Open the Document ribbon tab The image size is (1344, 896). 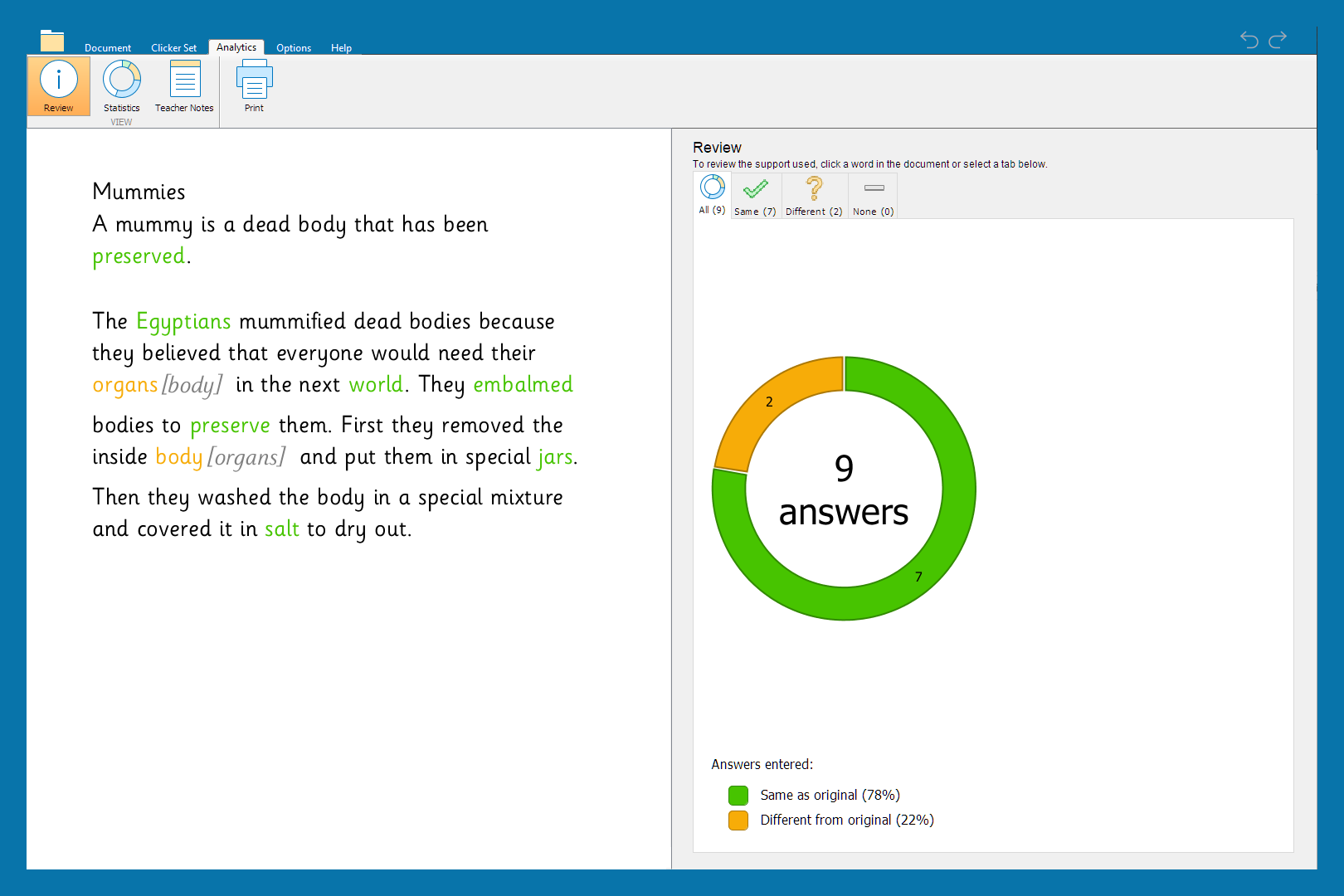pyautogui.click(x=108, y=48)
